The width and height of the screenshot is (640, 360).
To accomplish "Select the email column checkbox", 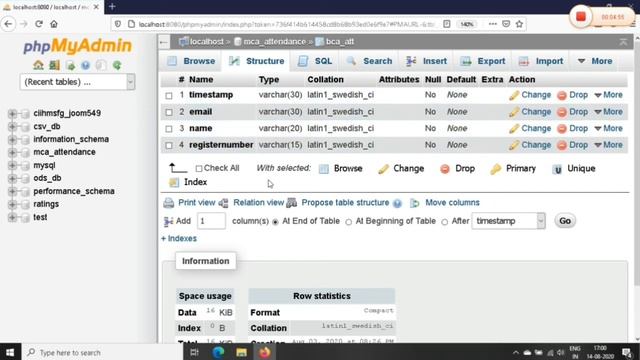I will (169, 112).
